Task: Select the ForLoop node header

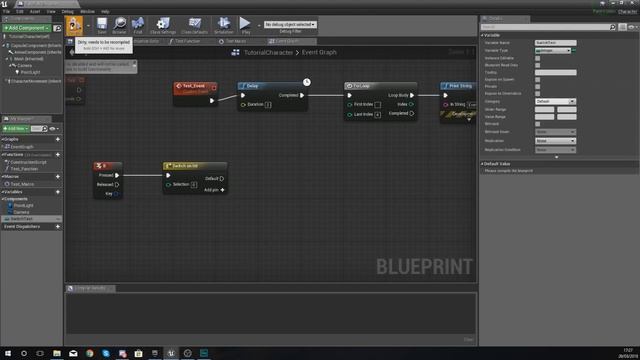Action: 380,86
